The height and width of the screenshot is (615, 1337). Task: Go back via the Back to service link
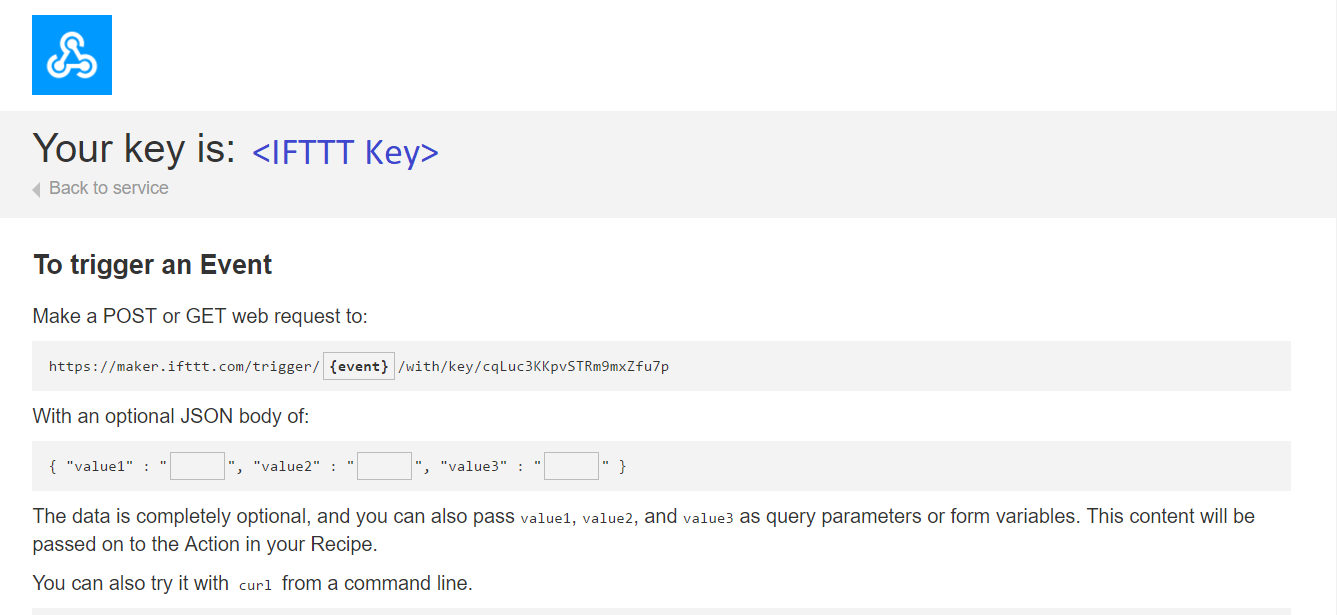pos(108,188)
